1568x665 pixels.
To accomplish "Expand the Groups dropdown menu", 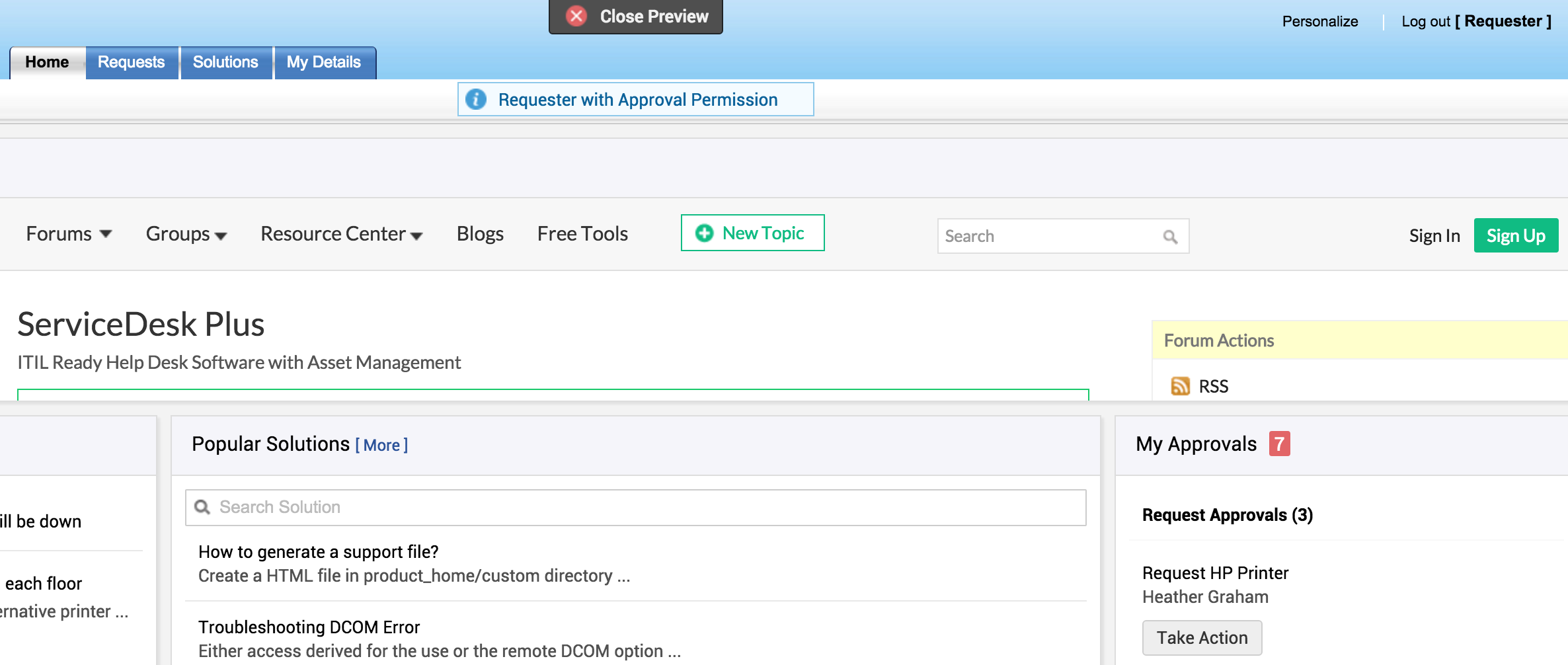I will pyautogui.click(x=186, y=234).
